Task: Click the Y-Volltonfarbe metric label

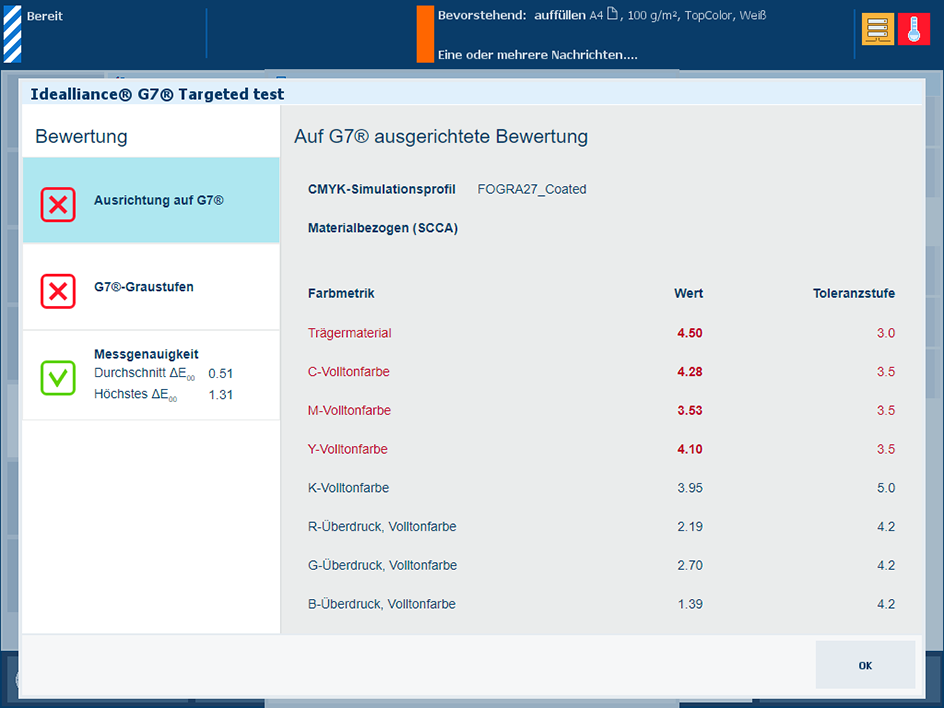Action: point(347,449)
